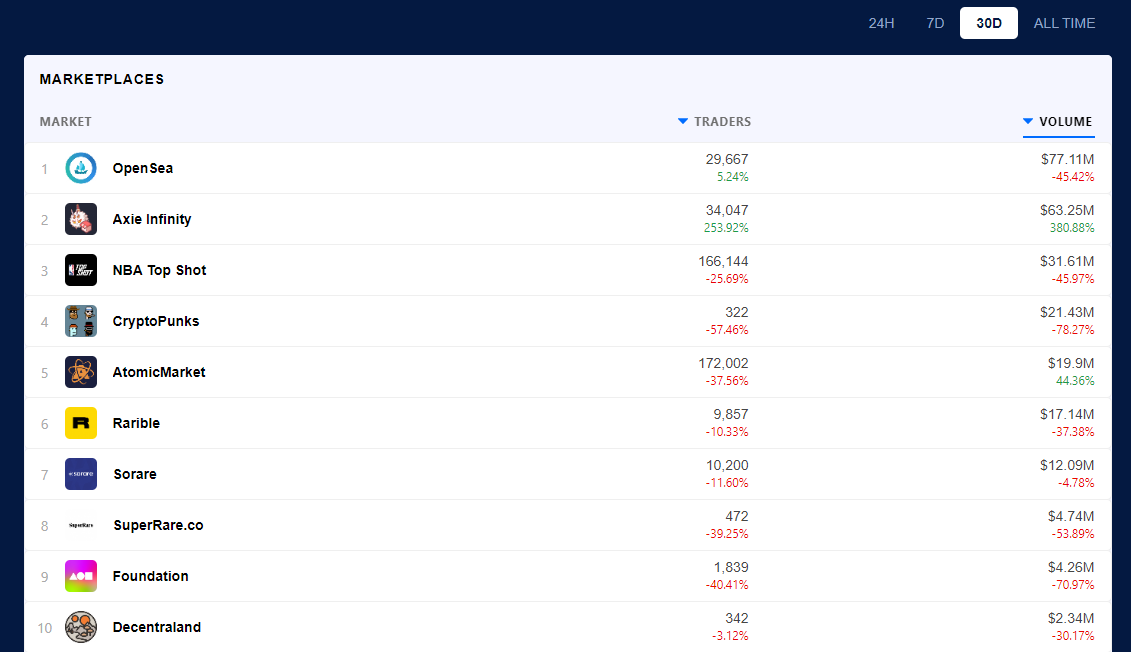The width and height of the screenshot is (1131, 652).
Task: Click CryptoPunks volume change -78.27%
Action: (x=1073, y=330)
